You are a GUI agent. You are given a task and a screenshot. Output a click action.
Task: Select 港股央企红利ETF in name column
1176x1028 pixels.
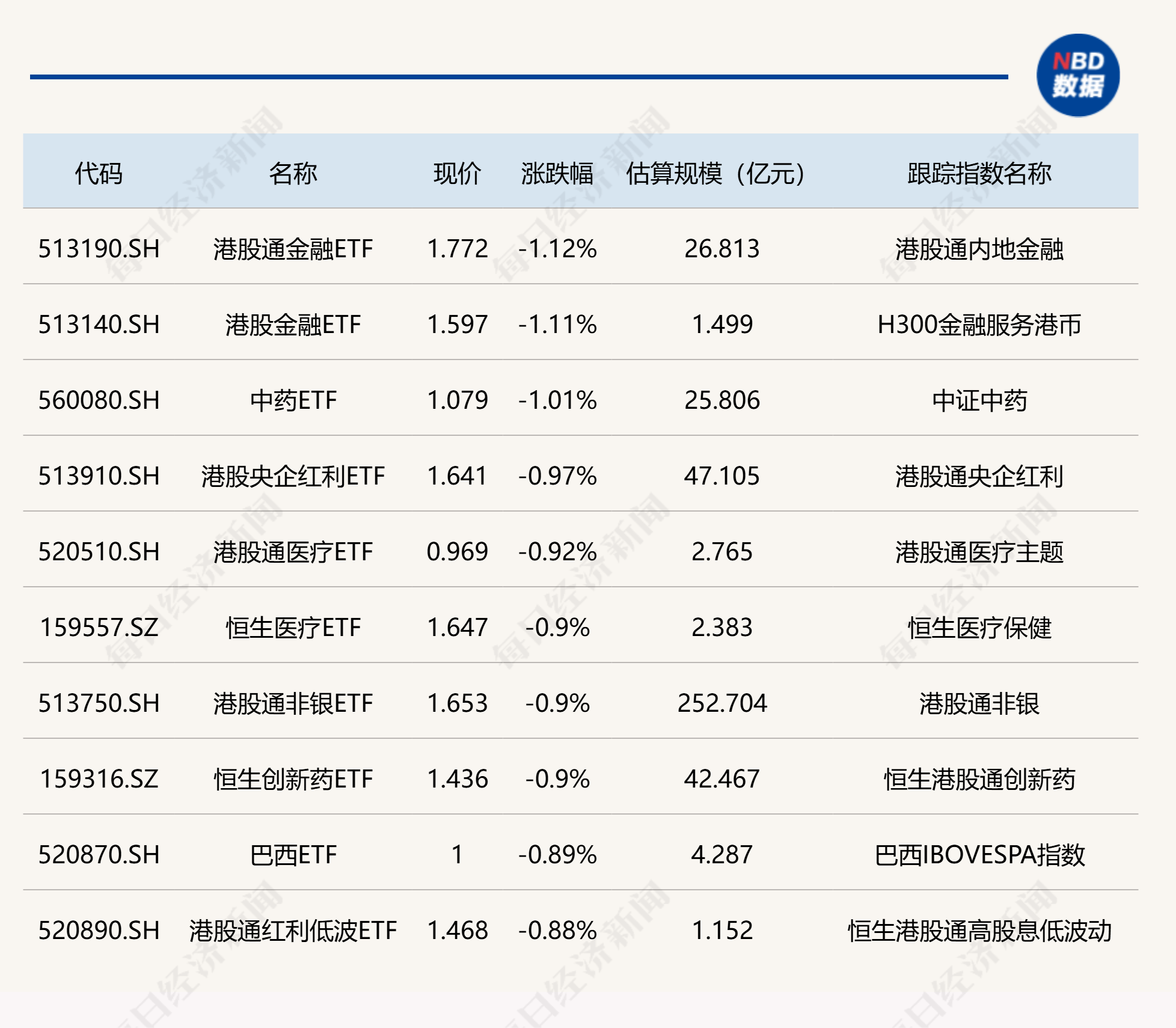pyautogui.click(x=293, y=476)
